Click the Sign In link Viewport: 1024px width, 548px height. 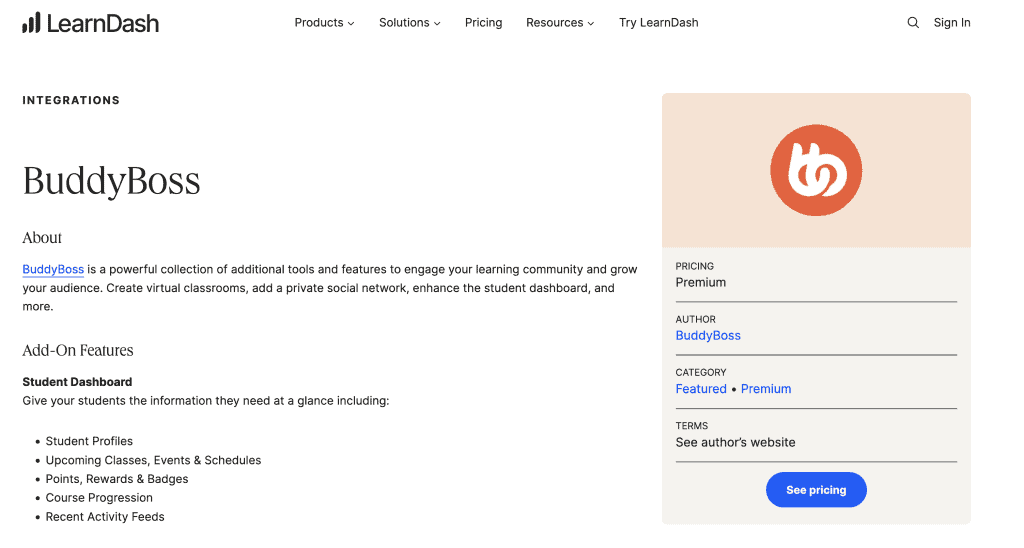click(952, 23)
